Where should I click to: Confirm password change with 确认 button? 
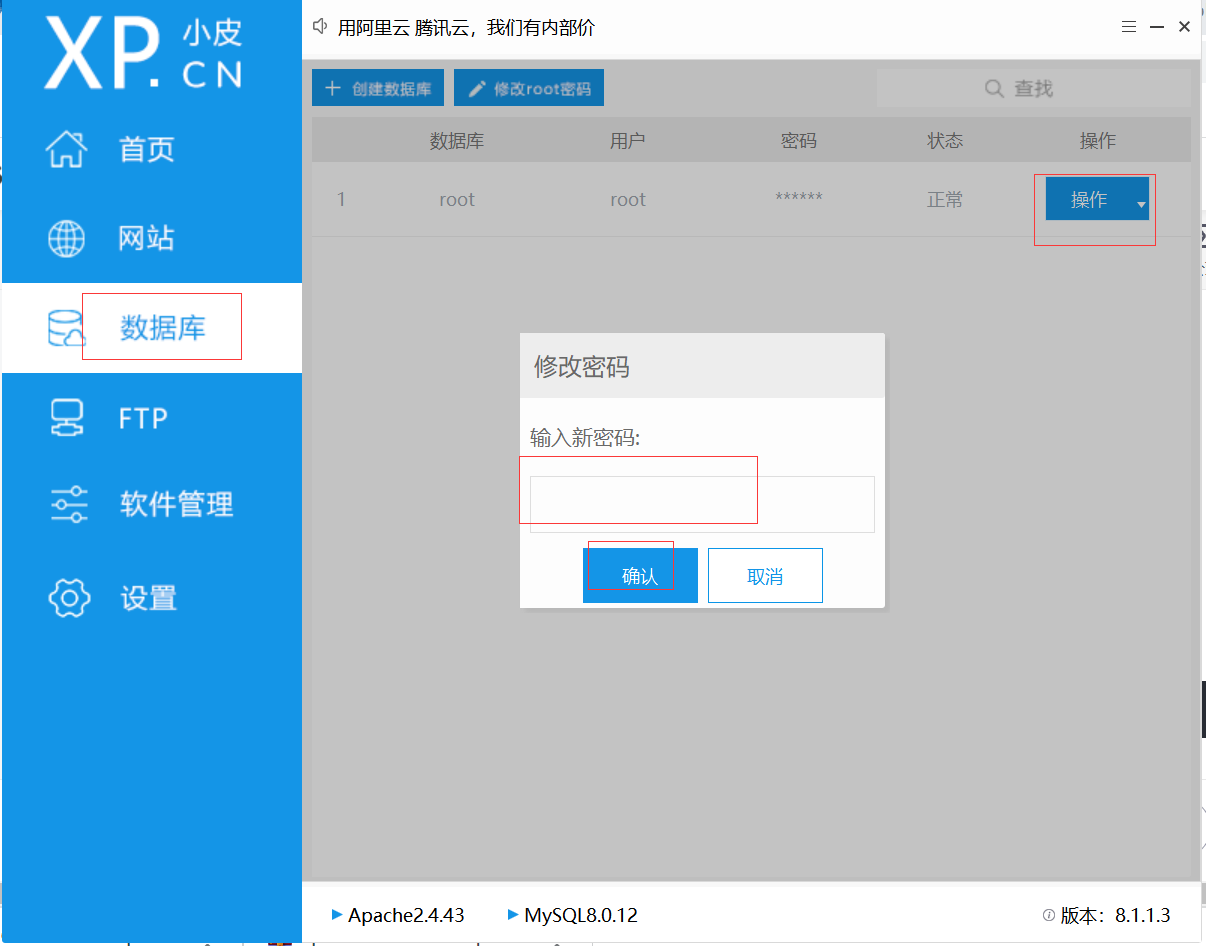click(640, 575)
